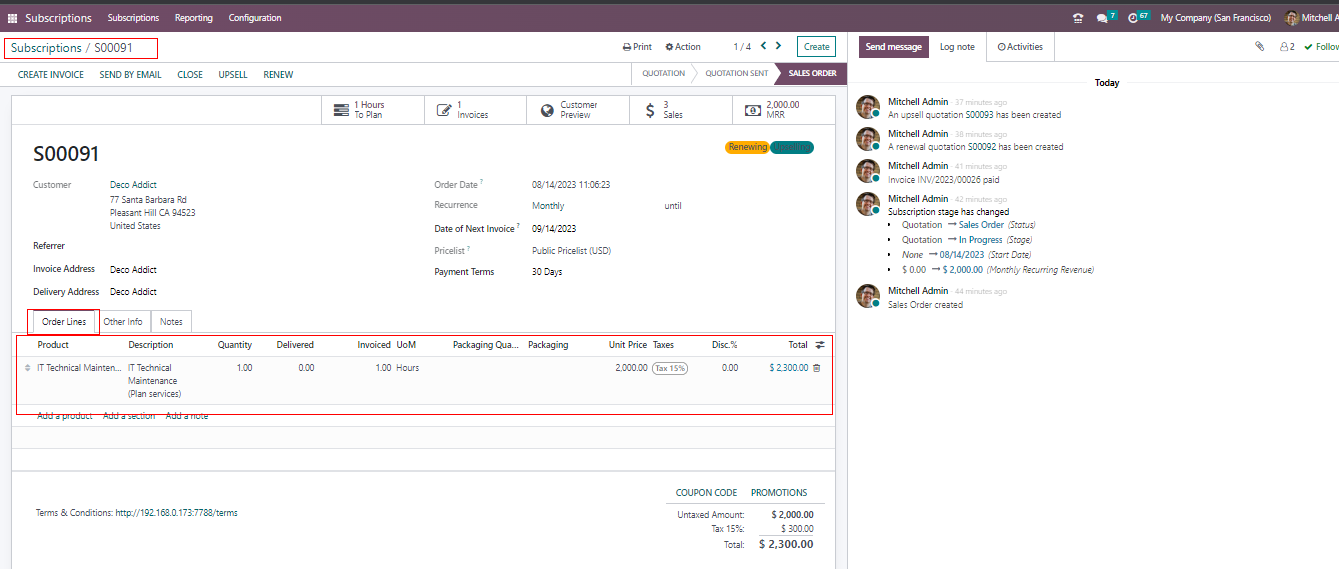The width and height of the screenshot is (1339, 569).
Task: Click the paperclip attachments icon
Action: click(1259, 47)
